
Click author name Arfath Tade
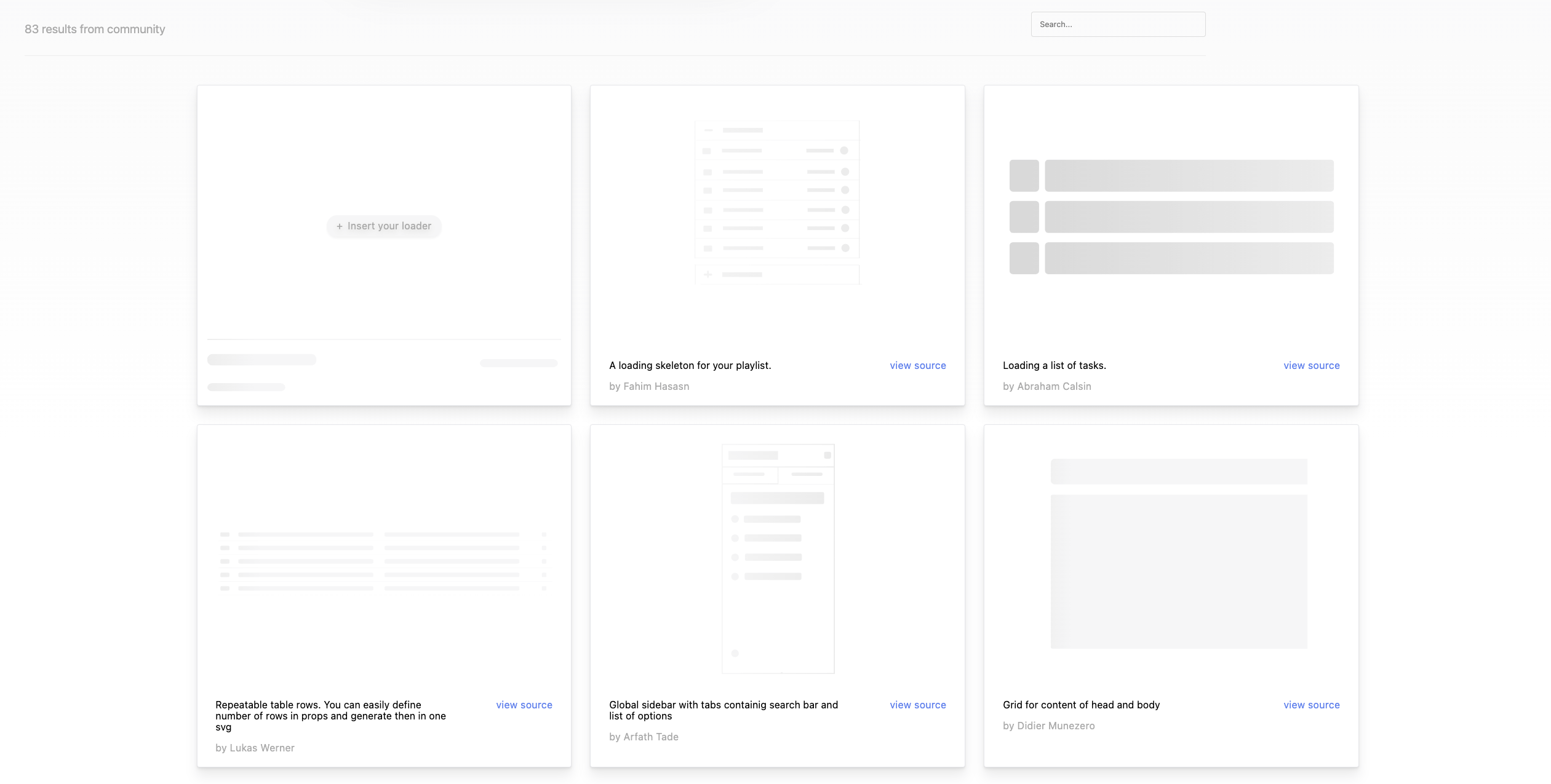click(x=651, y=737)
